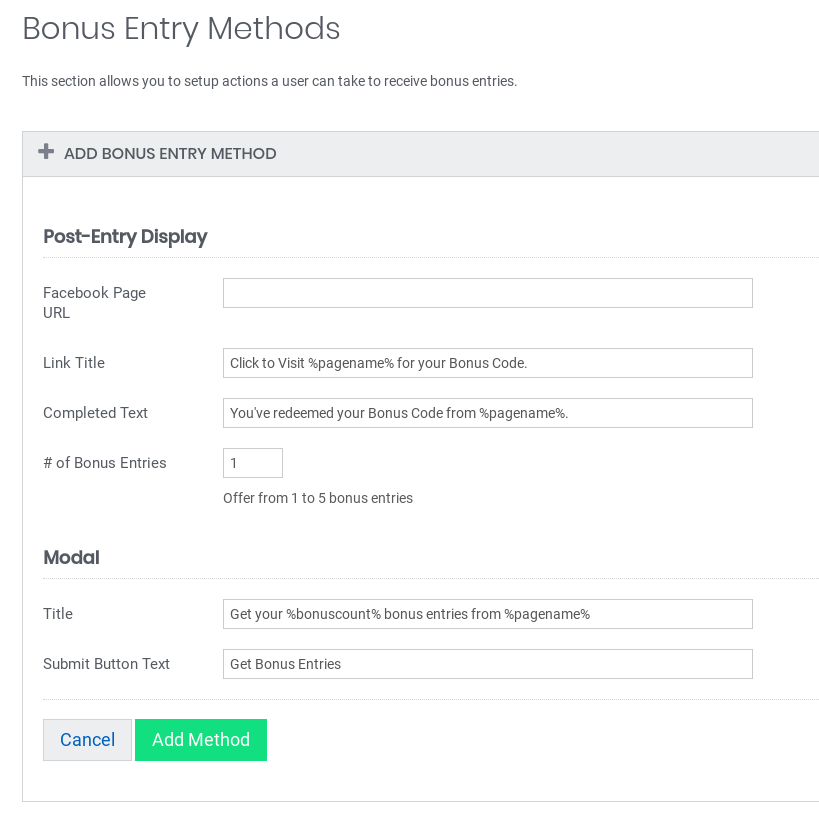
Task: Click the green Add Method button
Action: 201,740
